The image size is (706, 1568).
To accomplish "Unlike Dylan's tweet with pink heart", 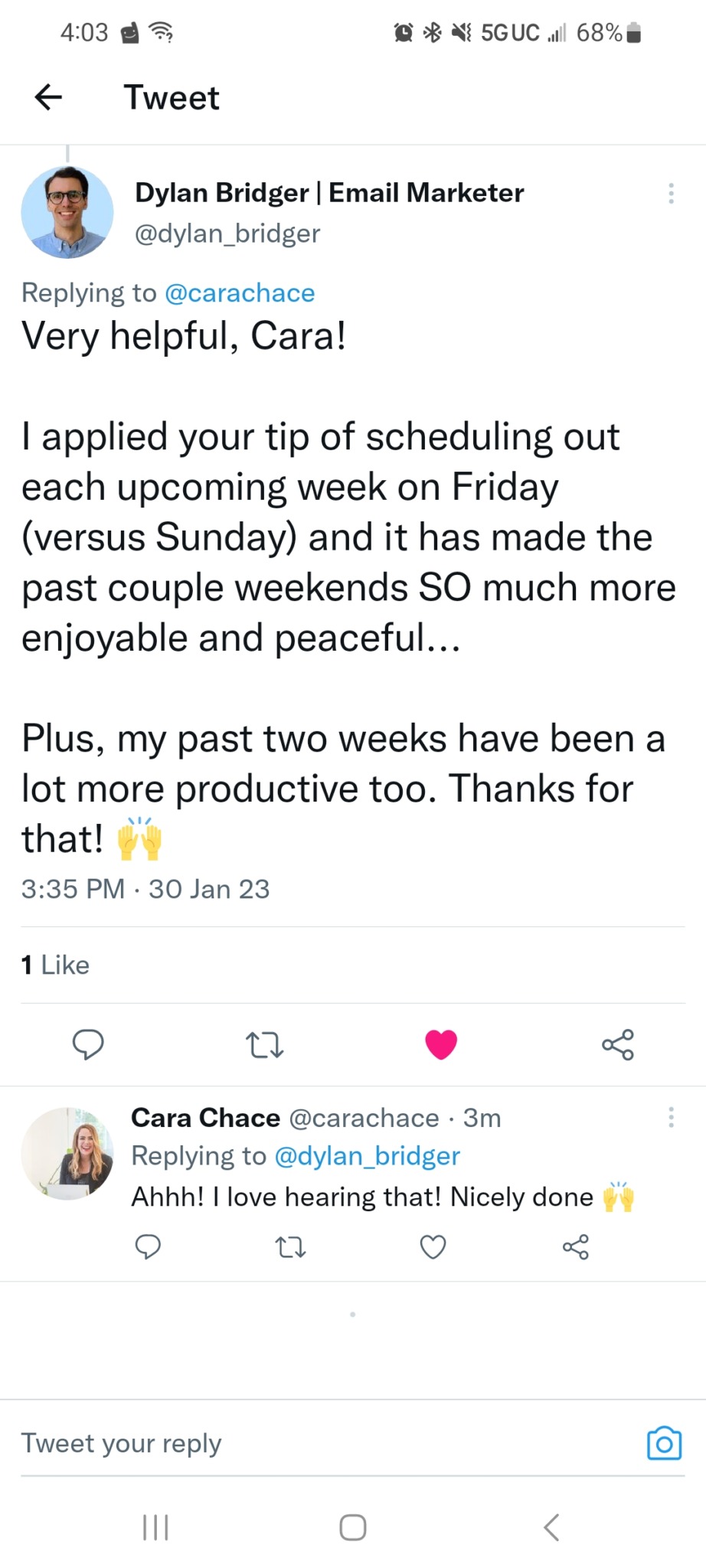I will pos(440,1044).
